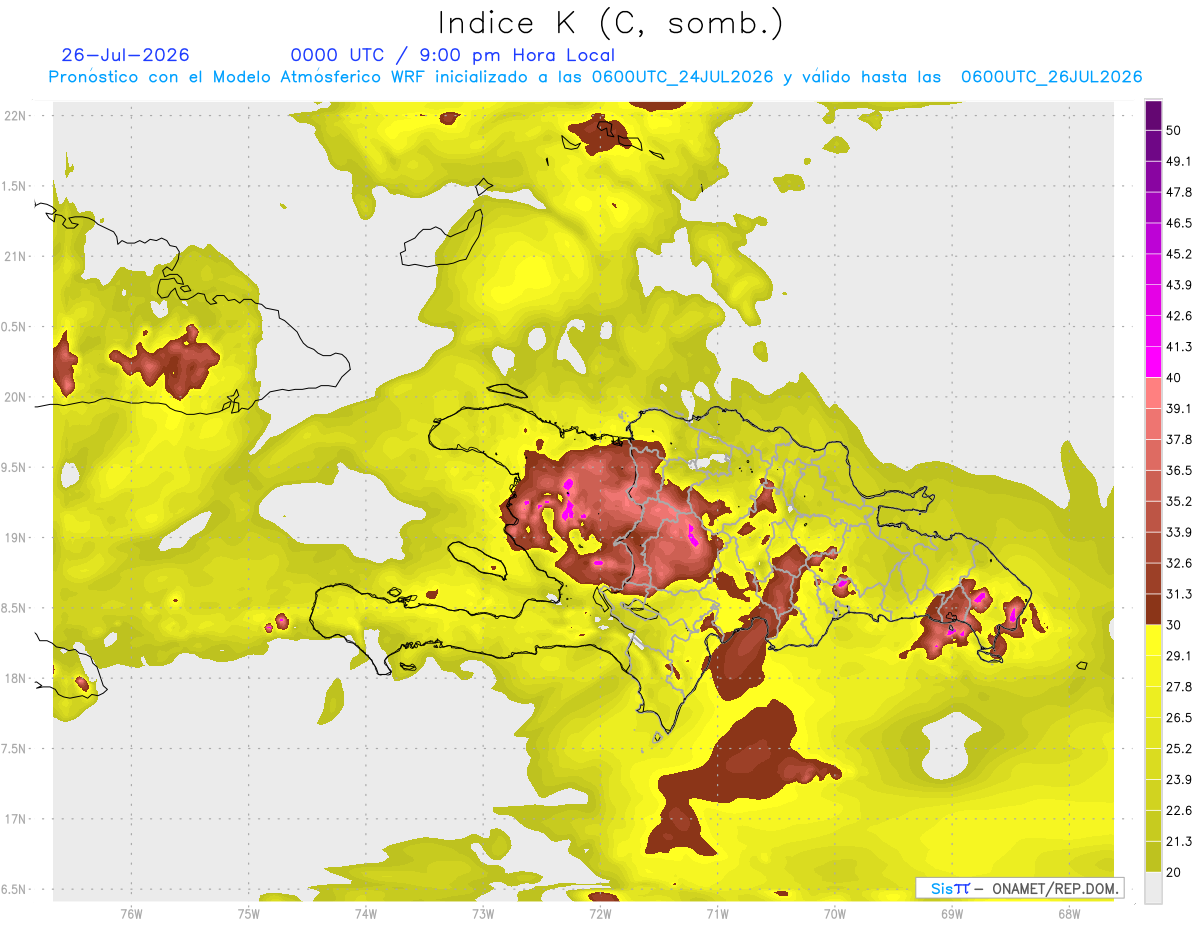This screenshot has height=927, width=1200.
Task: Click the WRF model "Pronóstico" description line
Action: pos(596,77)
